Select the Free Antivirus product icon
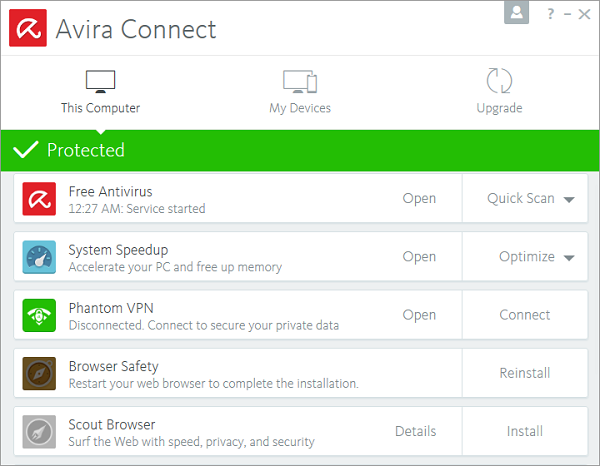The image size is (600, 466). [39, 199]
